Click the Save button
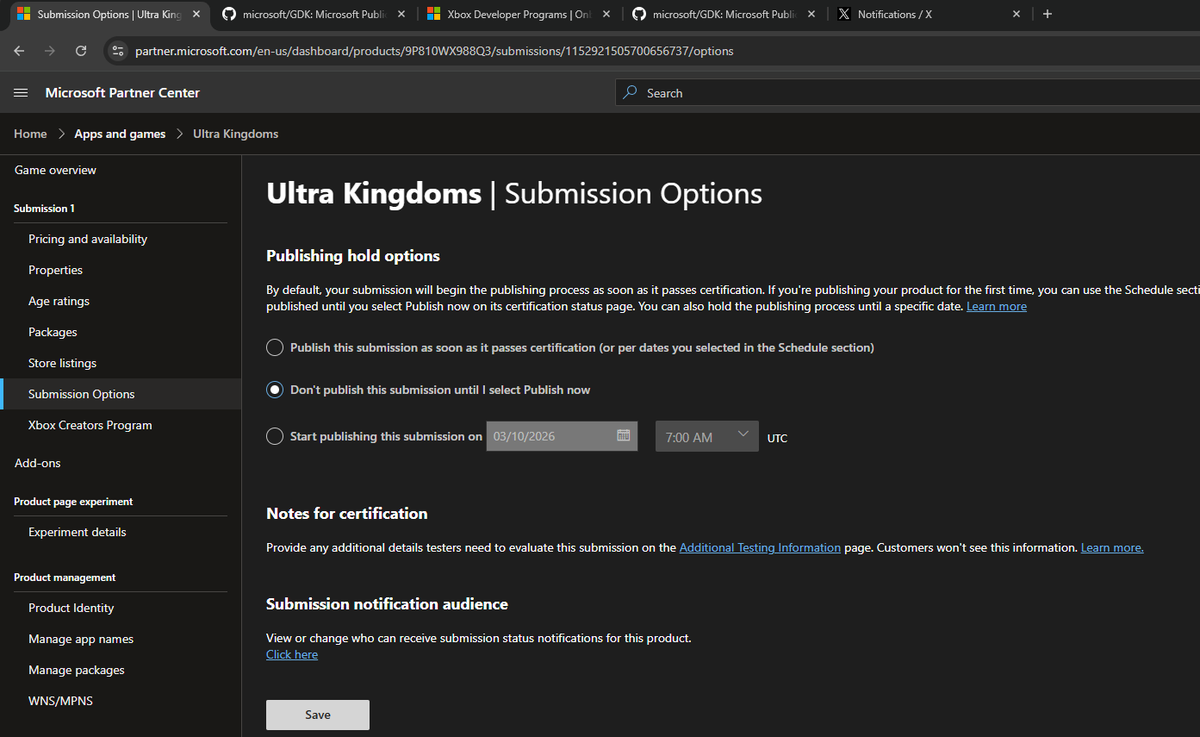Screen dimensions: 1200x737 (318, 715)
